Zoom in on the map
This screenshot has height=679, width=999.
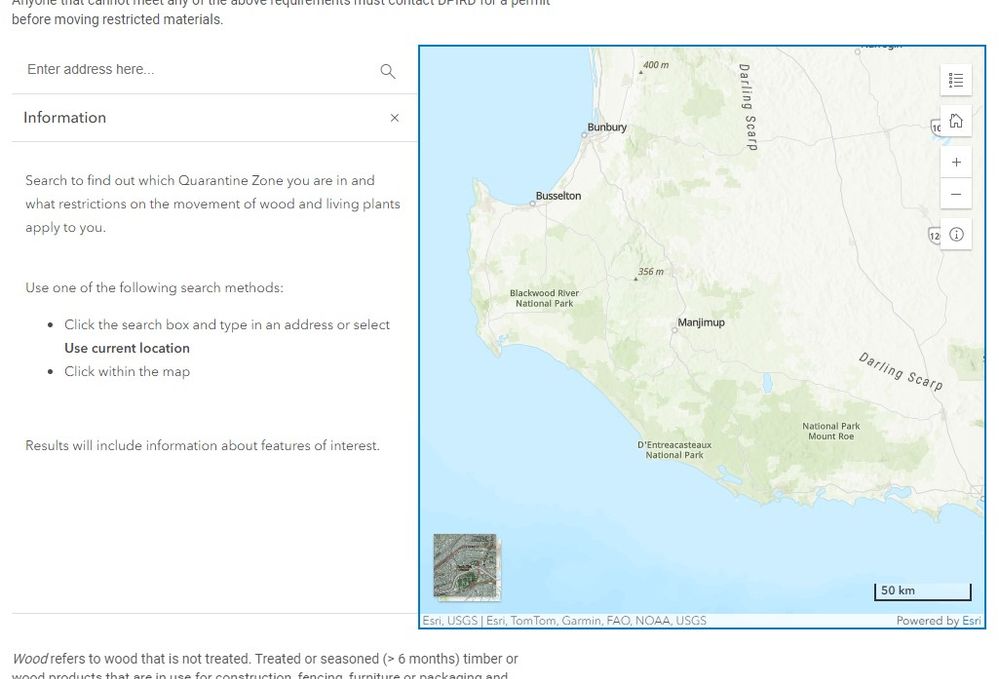956,162
